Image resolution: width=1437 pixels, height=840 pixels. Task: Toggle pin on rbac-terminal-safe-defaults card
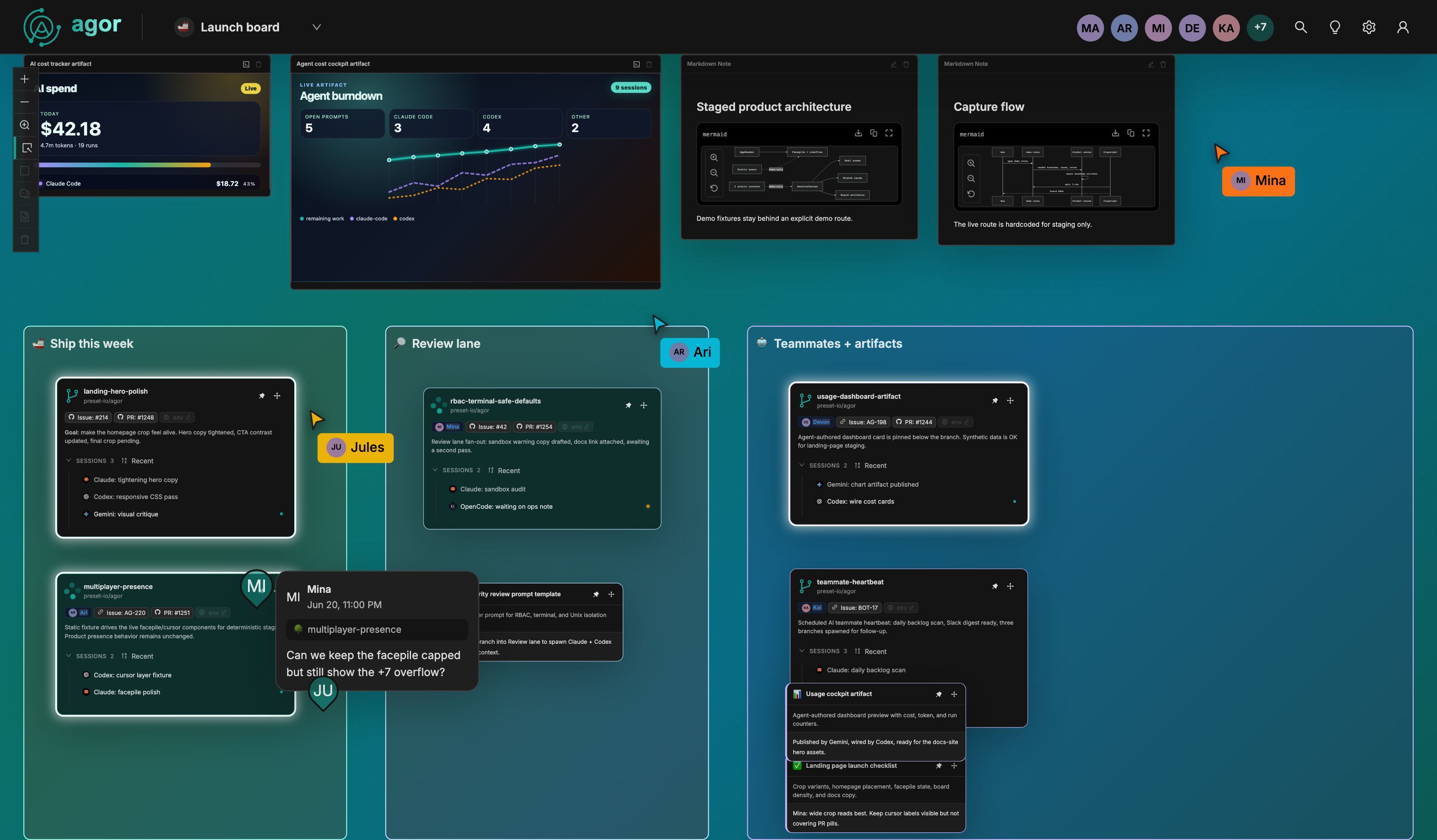[x=628, y=406]
